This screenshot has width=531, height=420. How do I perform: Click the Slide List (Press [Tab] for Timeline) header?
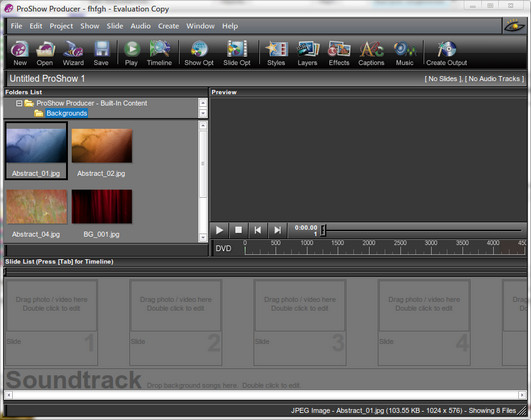coord(59,261)
